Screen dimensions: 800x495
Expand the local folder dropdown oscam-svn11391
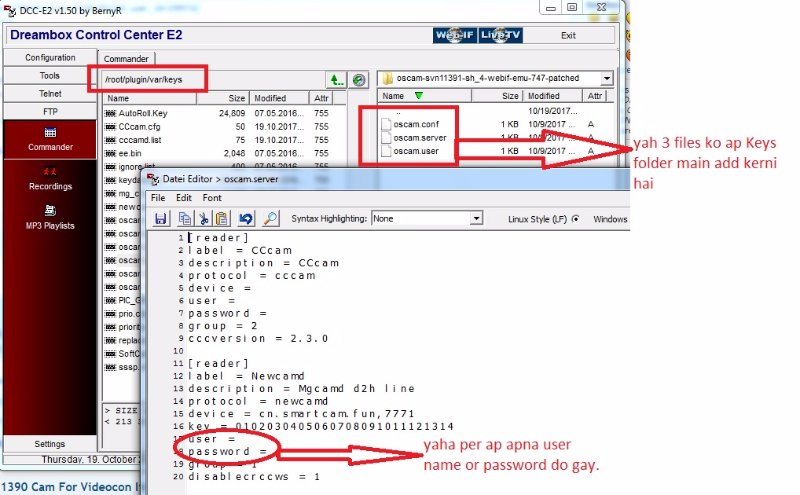606,78
